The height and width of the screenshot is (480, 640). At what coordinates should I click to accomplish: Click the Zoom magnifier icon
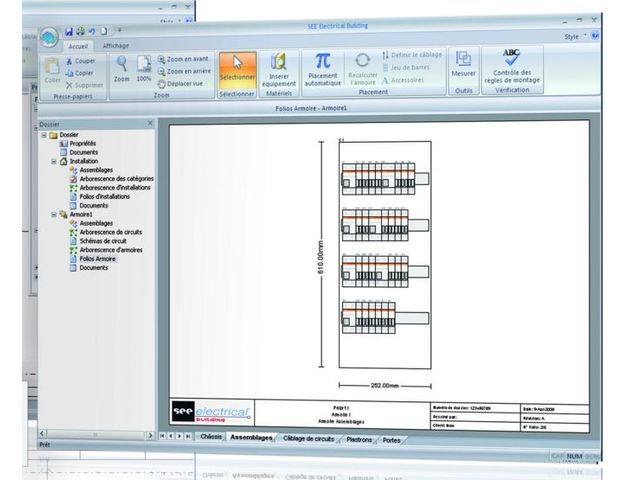click(x=122, y=66)
